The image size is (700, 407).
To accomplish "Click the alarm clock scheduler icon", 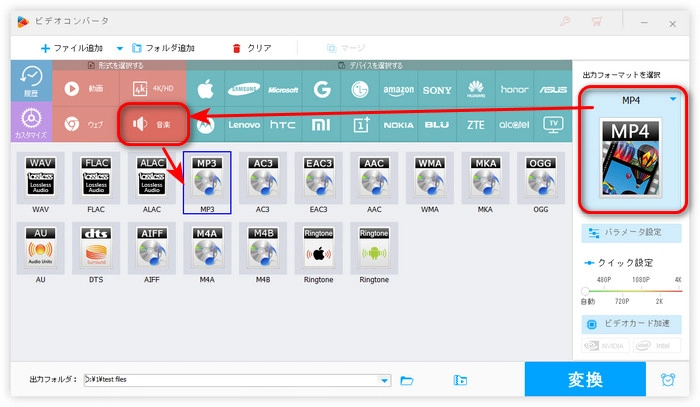I will pos(668,380).
